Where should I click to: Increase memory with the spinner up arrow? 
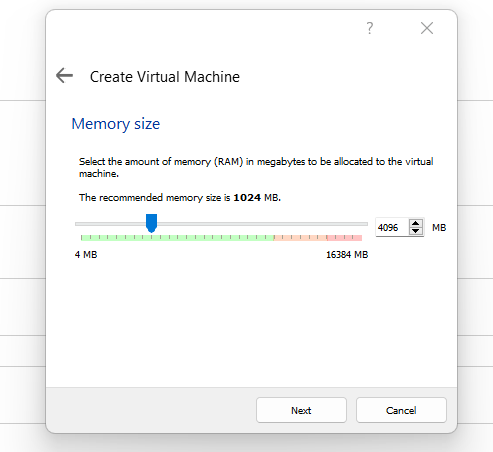415,223
